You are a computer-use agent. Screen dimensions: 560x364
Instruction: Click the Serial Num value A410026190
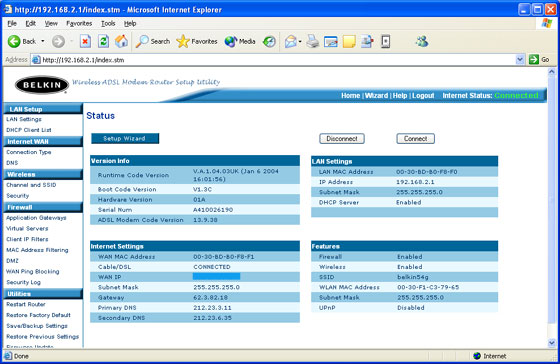(213, 210)
